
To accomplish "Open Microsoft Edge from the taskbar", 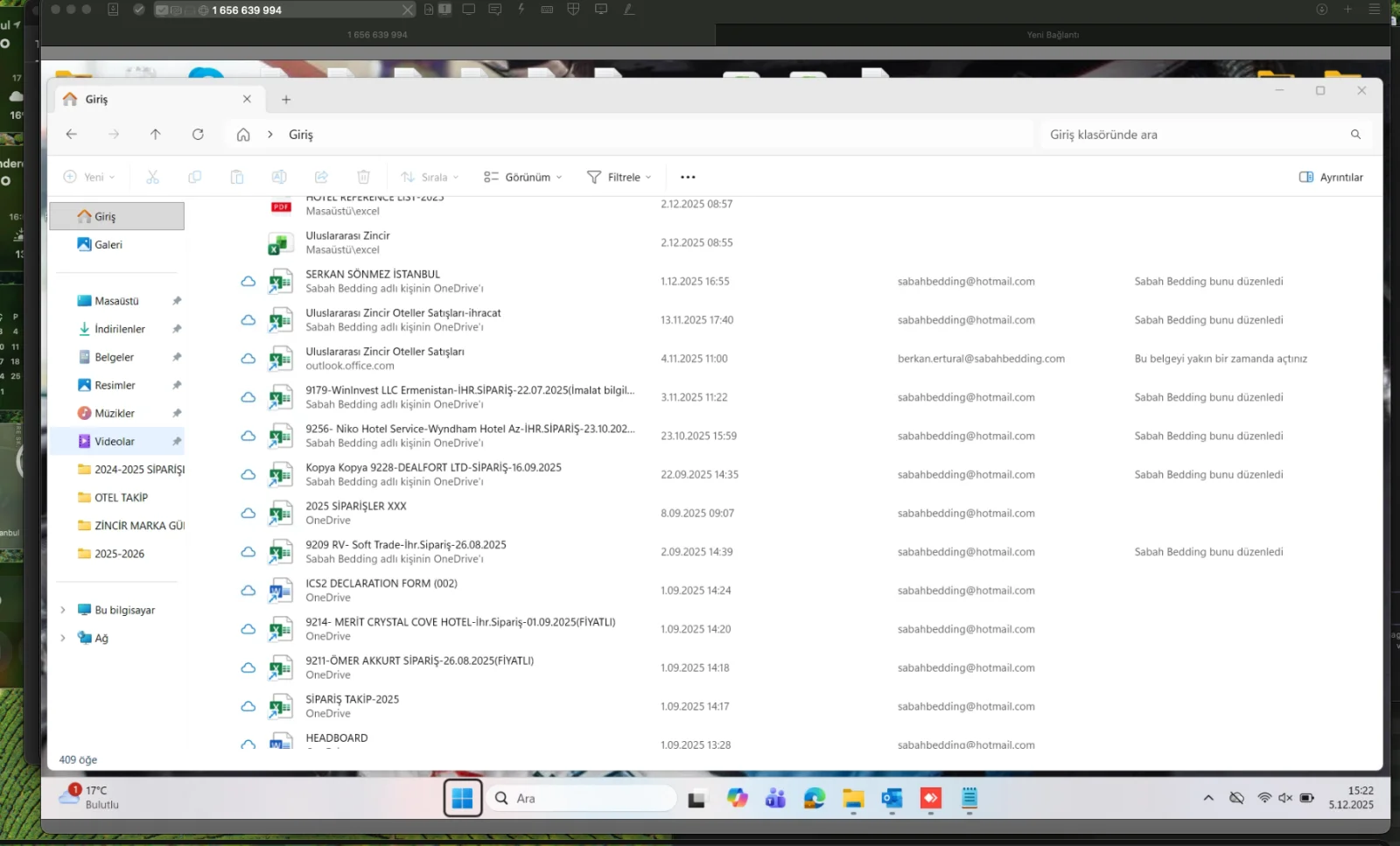I will (x=815, y=798).
